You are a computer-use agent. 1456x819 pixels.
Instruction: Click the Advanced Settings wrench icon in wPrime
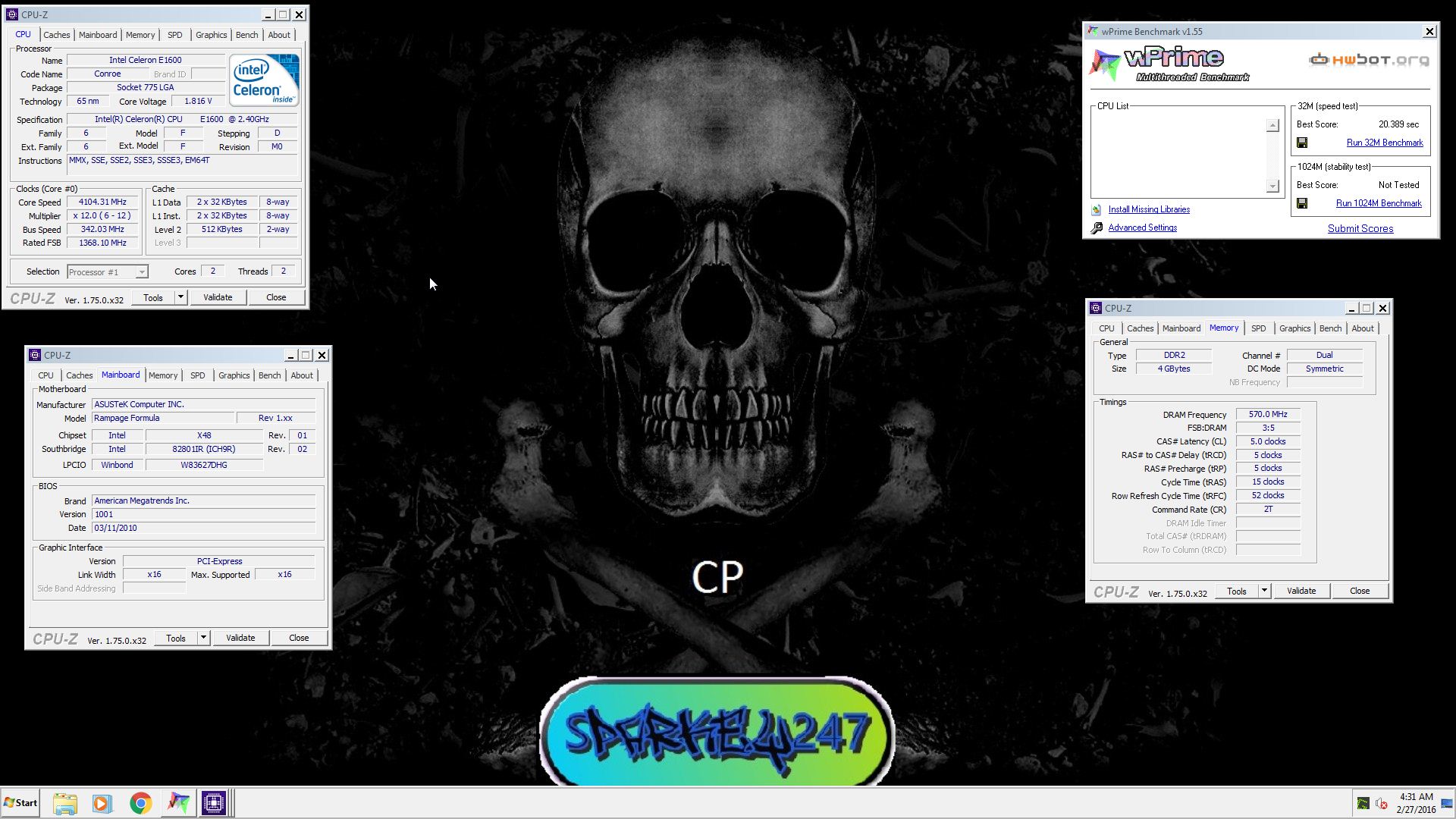(x=1097, y=228)
